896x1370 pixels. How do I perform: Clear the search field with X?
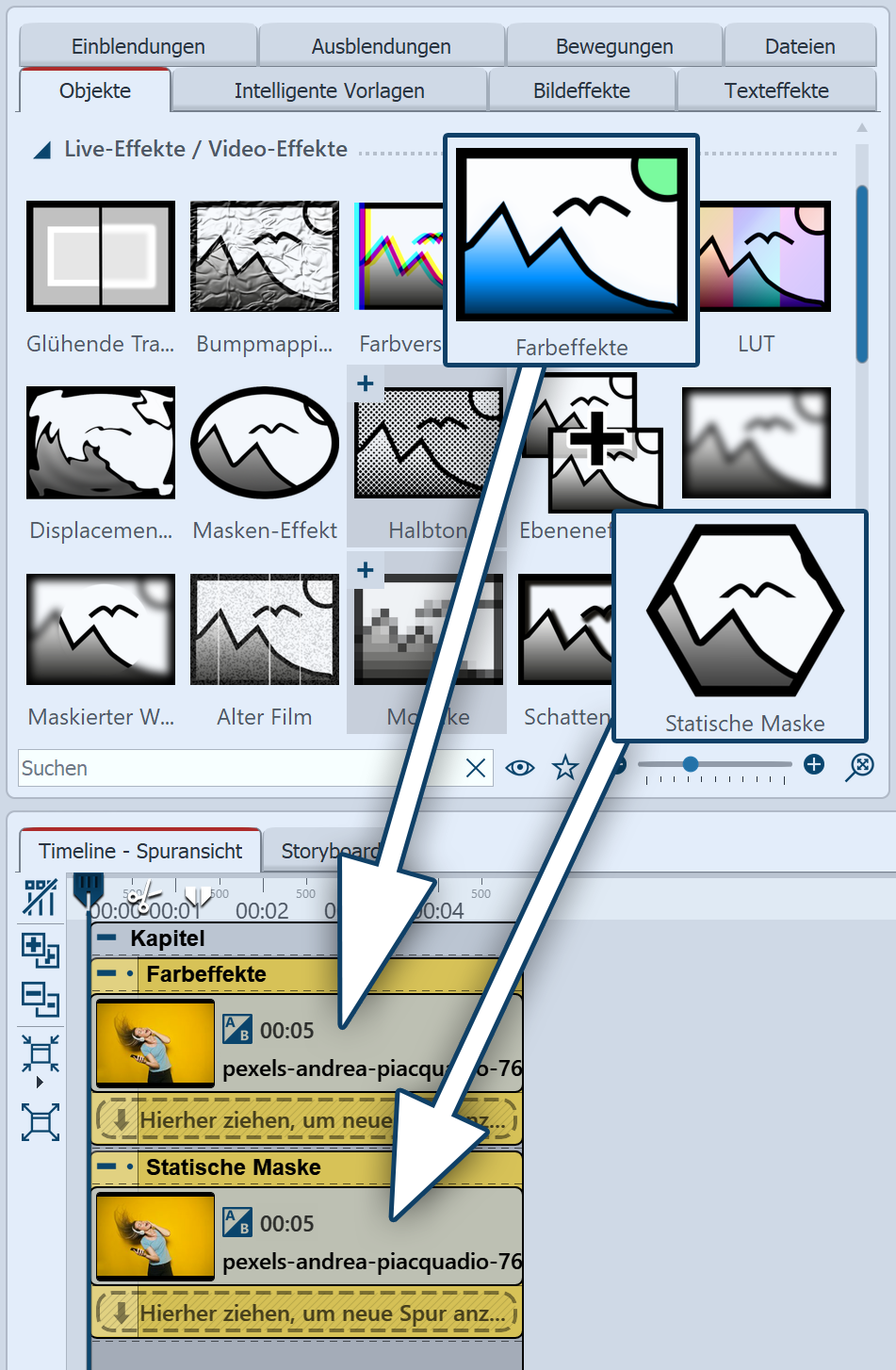476,768
